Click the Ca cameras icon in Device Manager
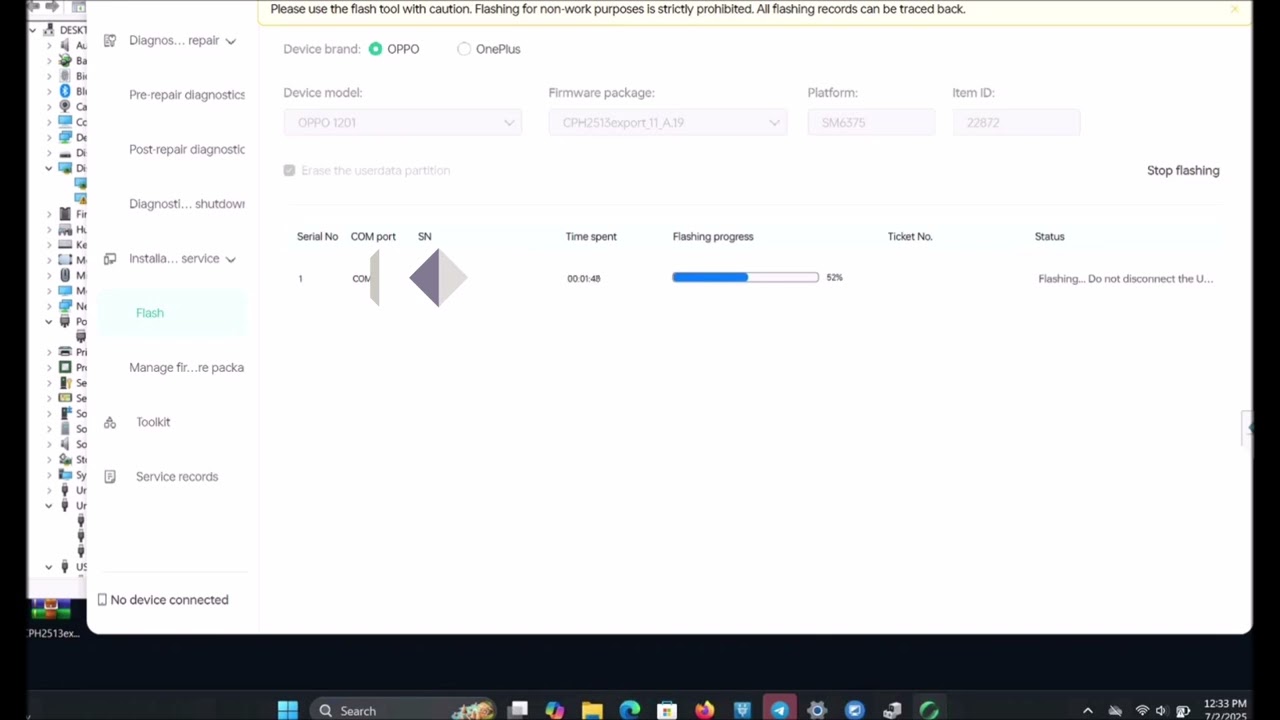The image size is (1280, 720). coord(65,106)
